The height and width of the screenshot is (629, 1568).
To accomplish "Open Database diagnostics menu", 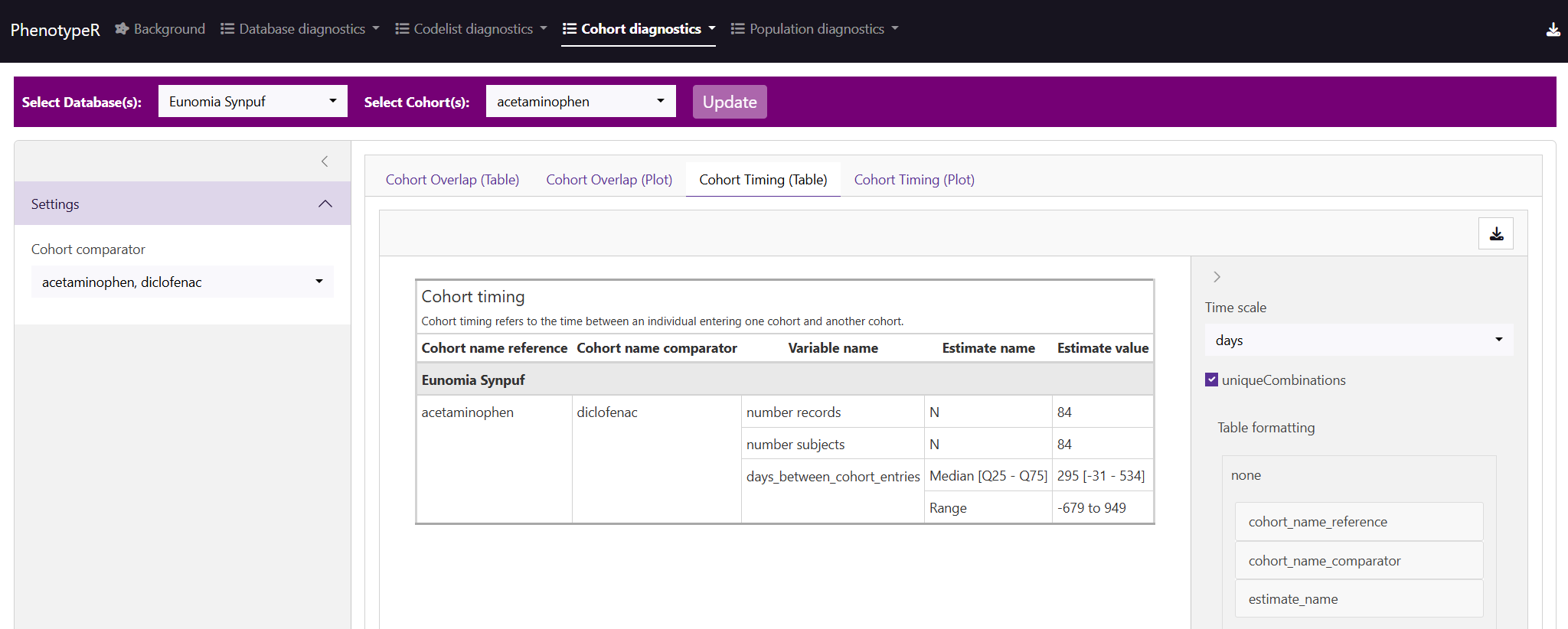I will [x=300, y=29].
